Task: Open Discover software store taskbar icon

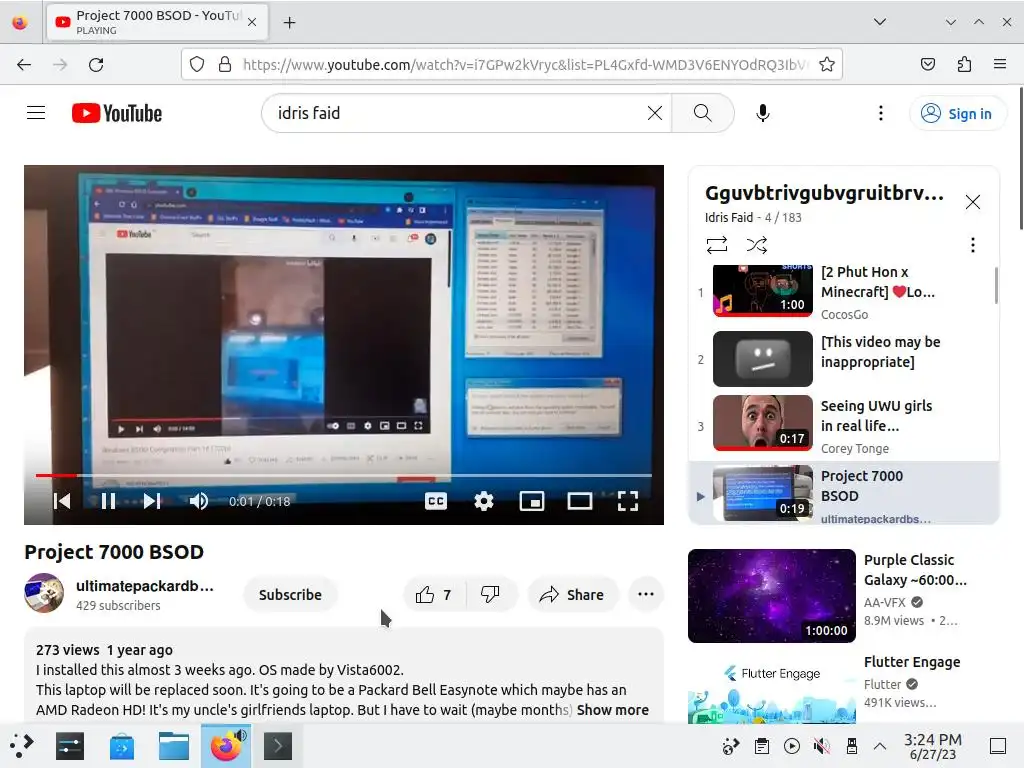Action: click(x=122, y=746)
